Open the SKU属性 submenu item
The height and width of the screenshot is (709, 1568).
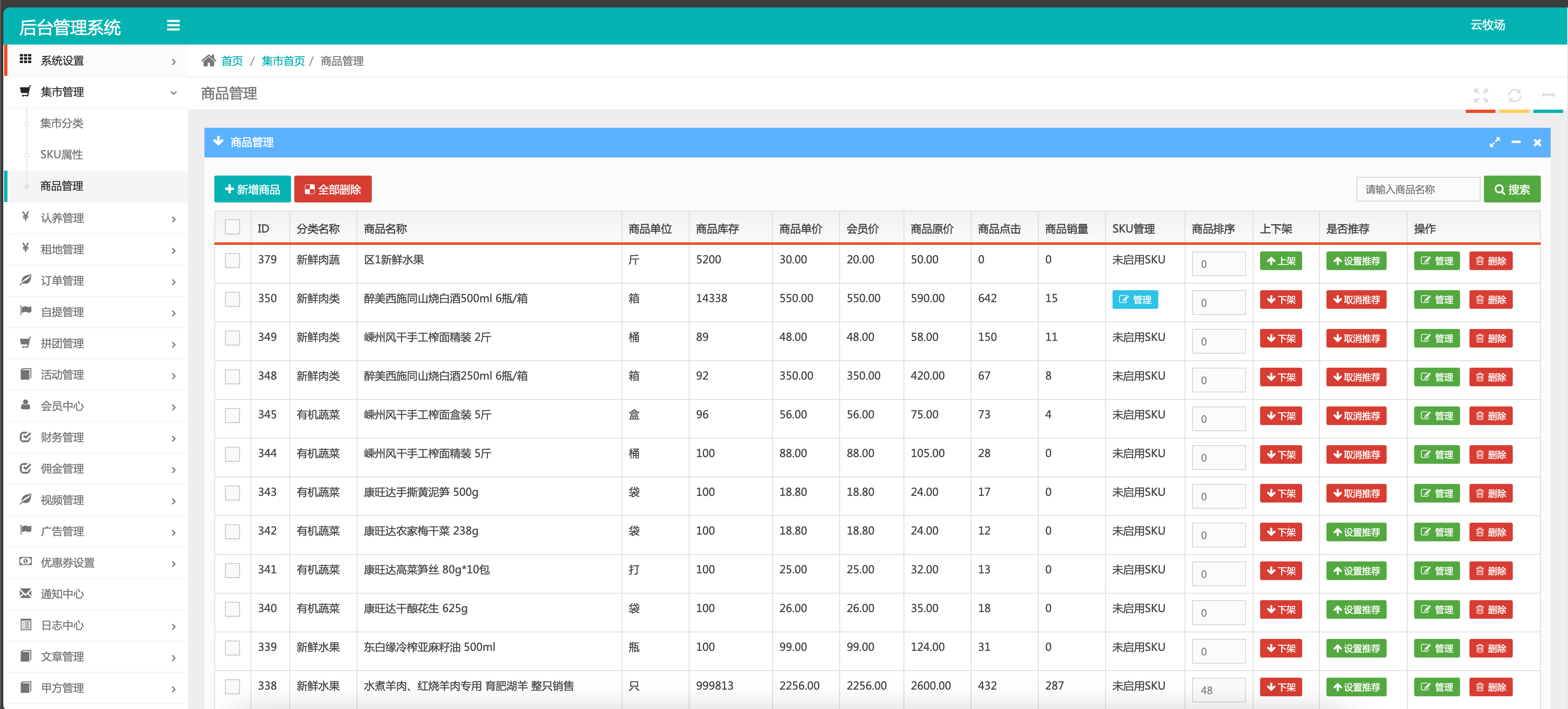[61, 155]
